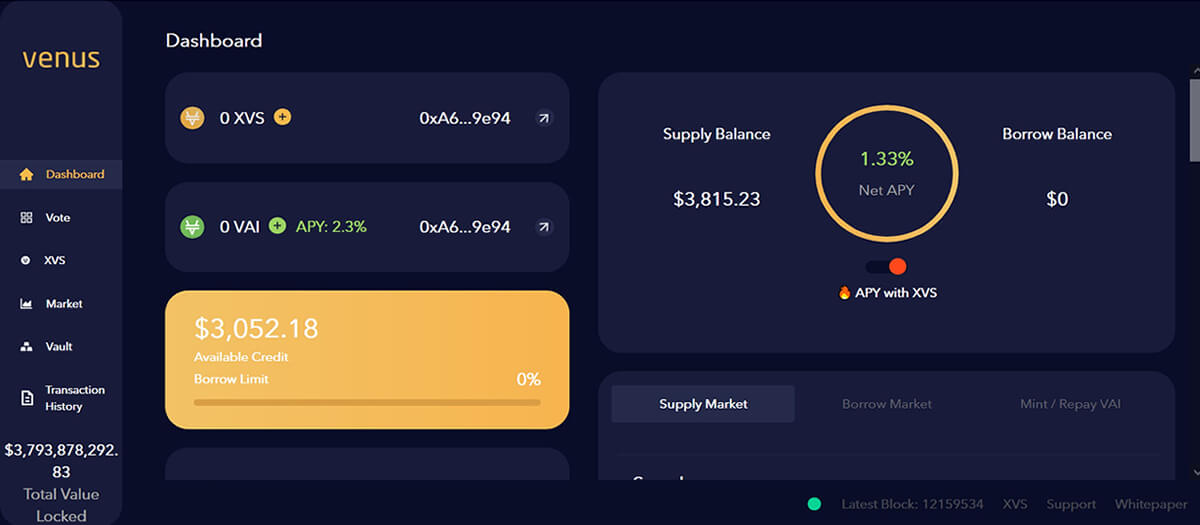The height and width of the screenshot is (525, 1200).
Task: Click the Vault icon in sidebar
Action: coord(27,346)
